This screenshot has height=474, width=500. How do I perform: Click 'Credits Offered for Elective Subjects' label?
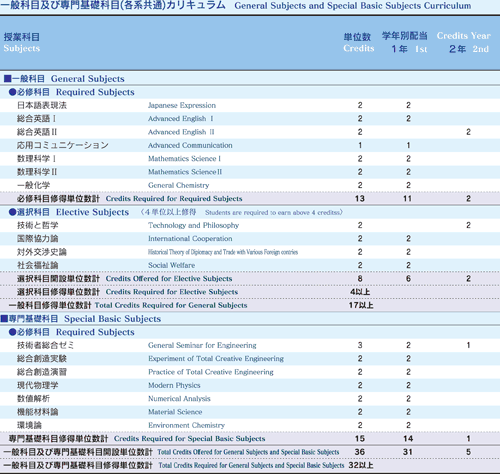click(x=169, y=279)
